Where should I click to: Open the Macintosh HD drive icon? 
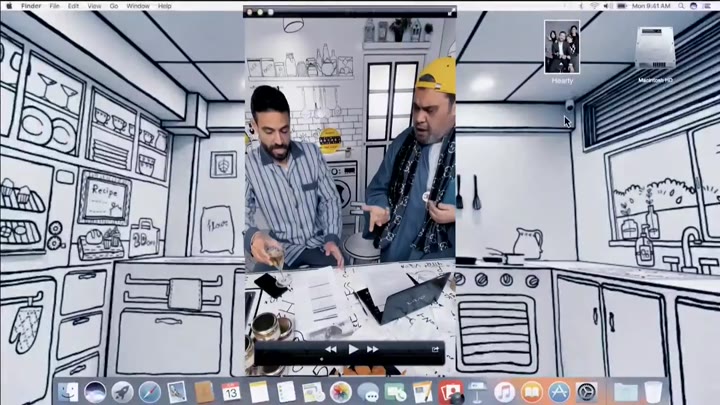[654, 48]
